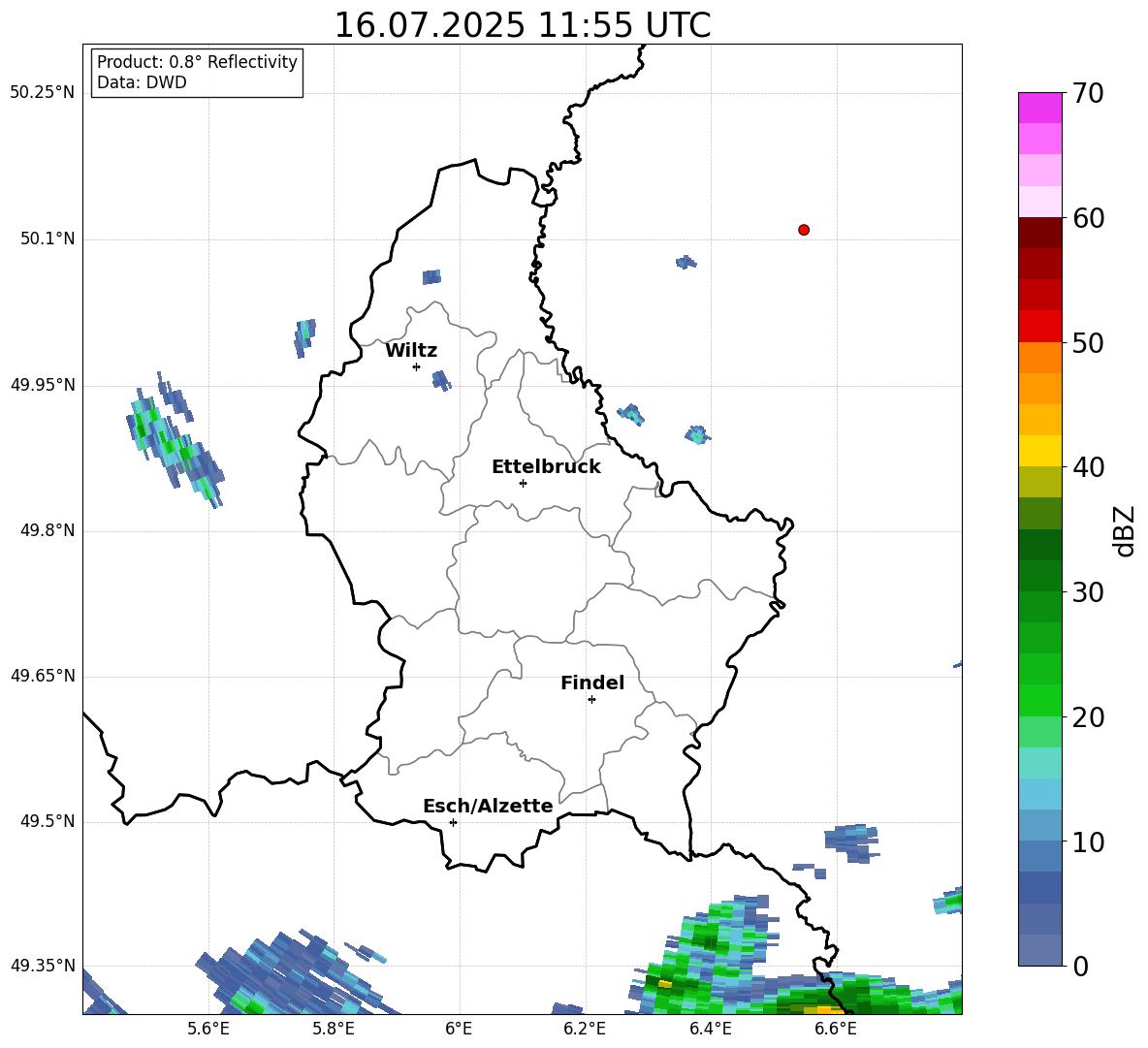Pick the bright green swatch just above 20 dBZ

coord(1039,701)
